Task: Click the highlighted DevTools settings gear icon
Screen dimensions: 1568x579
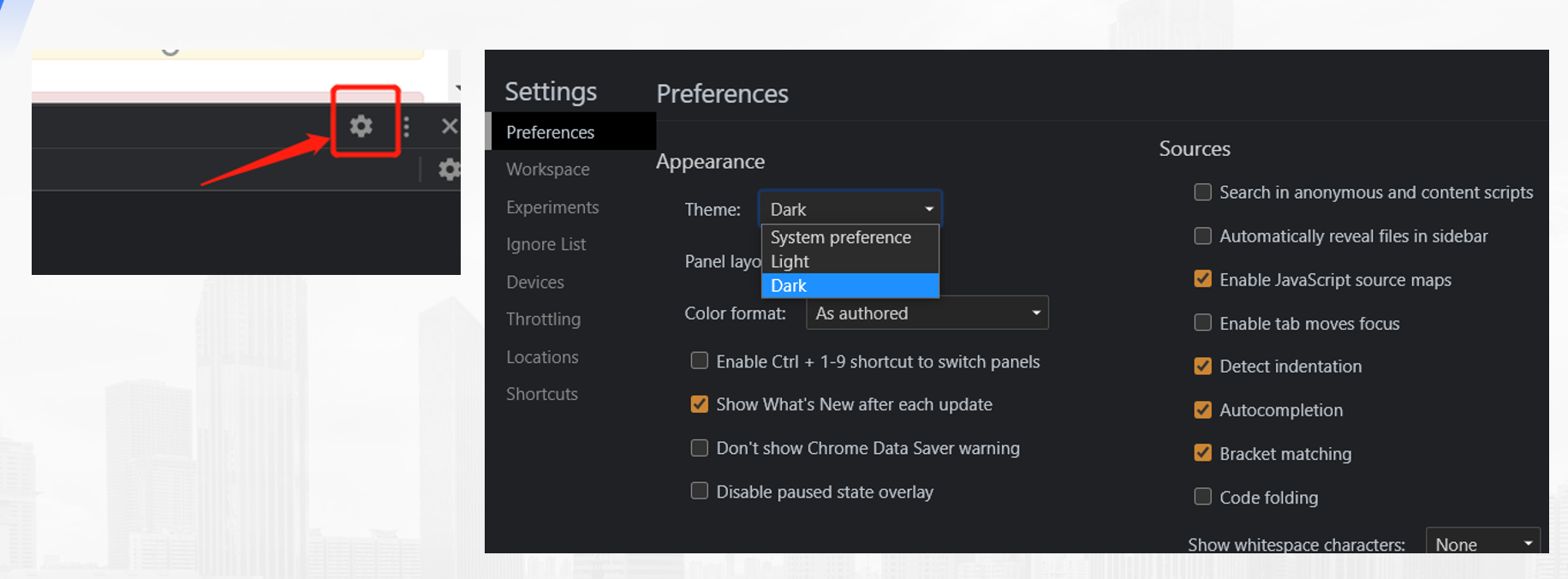Action: (x=361, y=126)
